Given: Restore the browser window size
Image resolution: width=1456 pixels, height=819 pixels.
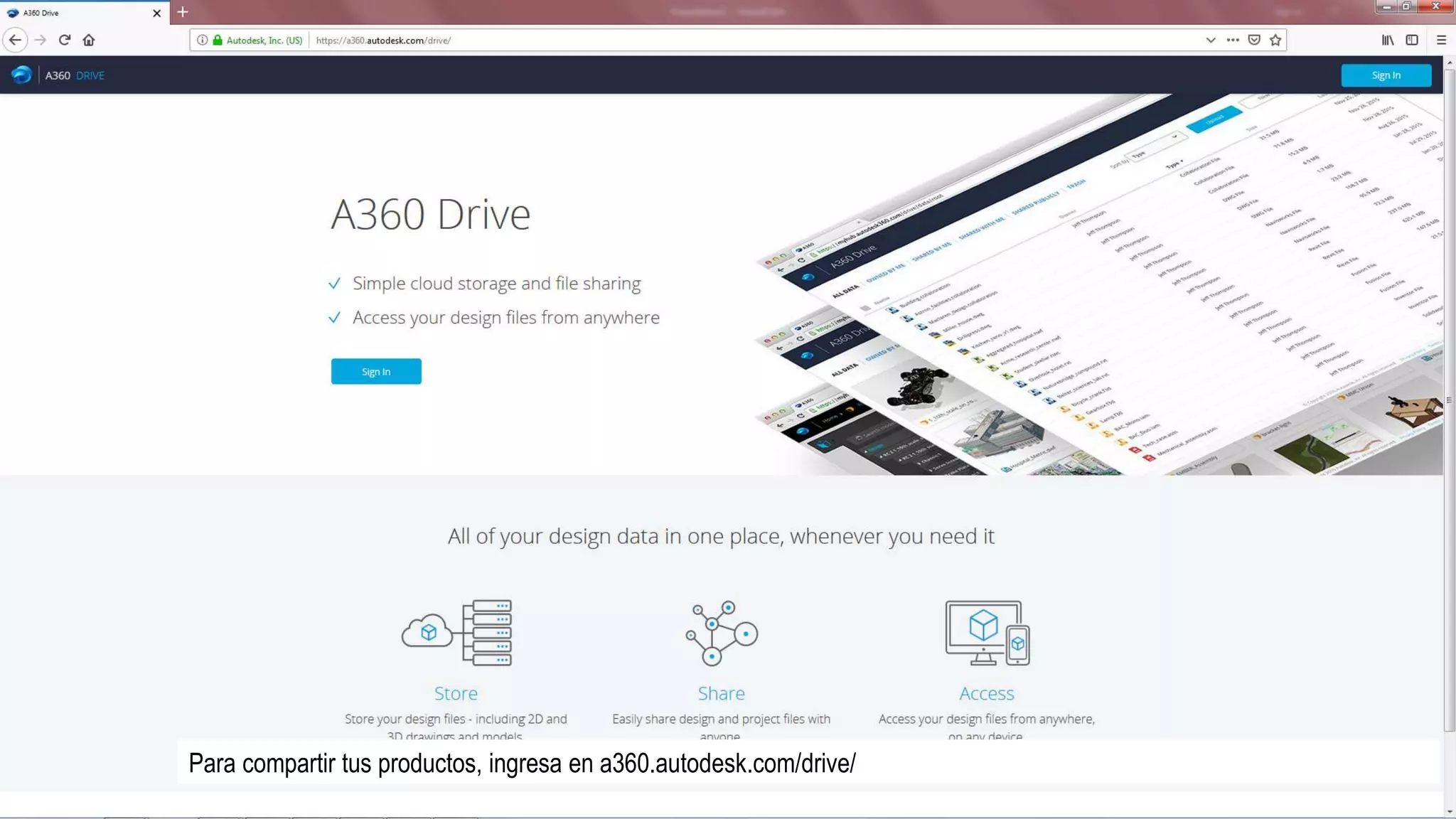Looking at the screenshot, I should [1407, 6].
